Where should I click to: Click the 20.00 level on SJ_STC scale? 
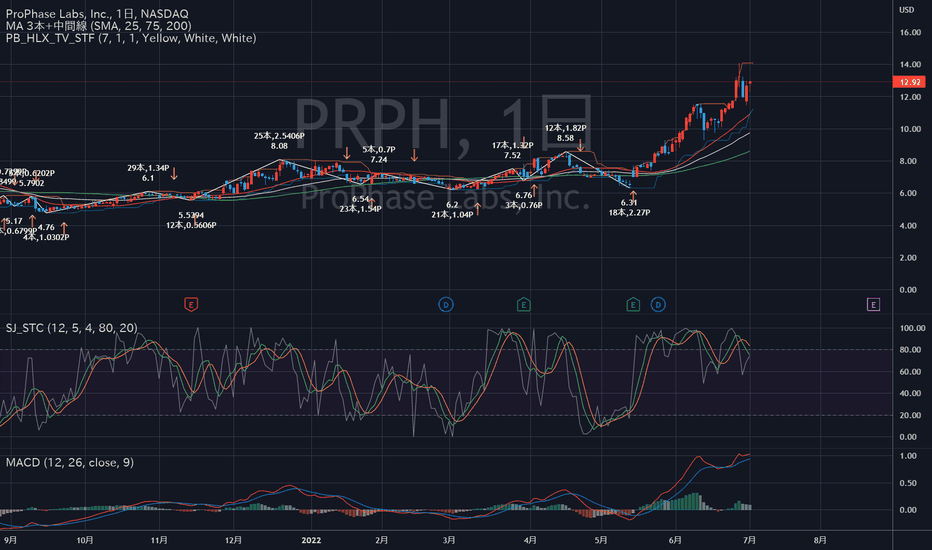pos(910,415)
